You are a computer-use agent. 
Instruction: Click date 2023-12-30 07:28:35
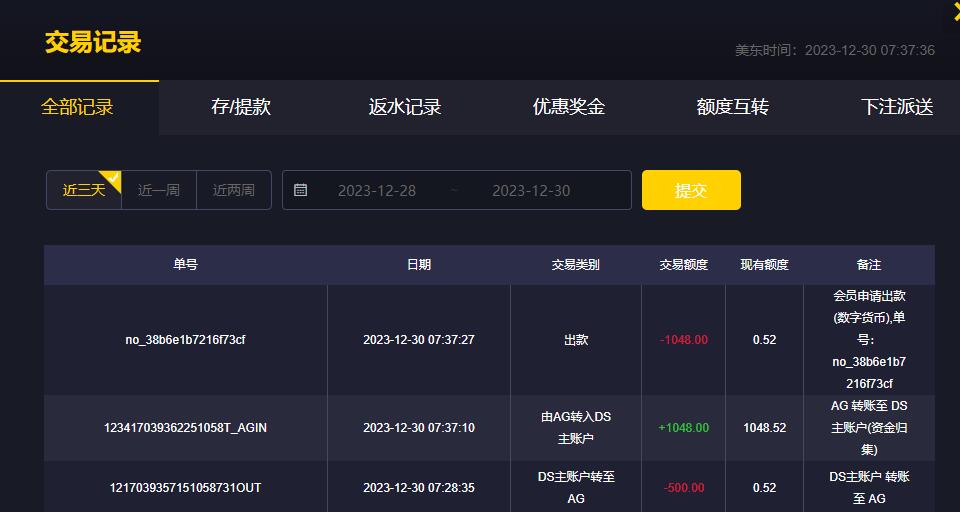coord(419,488)
